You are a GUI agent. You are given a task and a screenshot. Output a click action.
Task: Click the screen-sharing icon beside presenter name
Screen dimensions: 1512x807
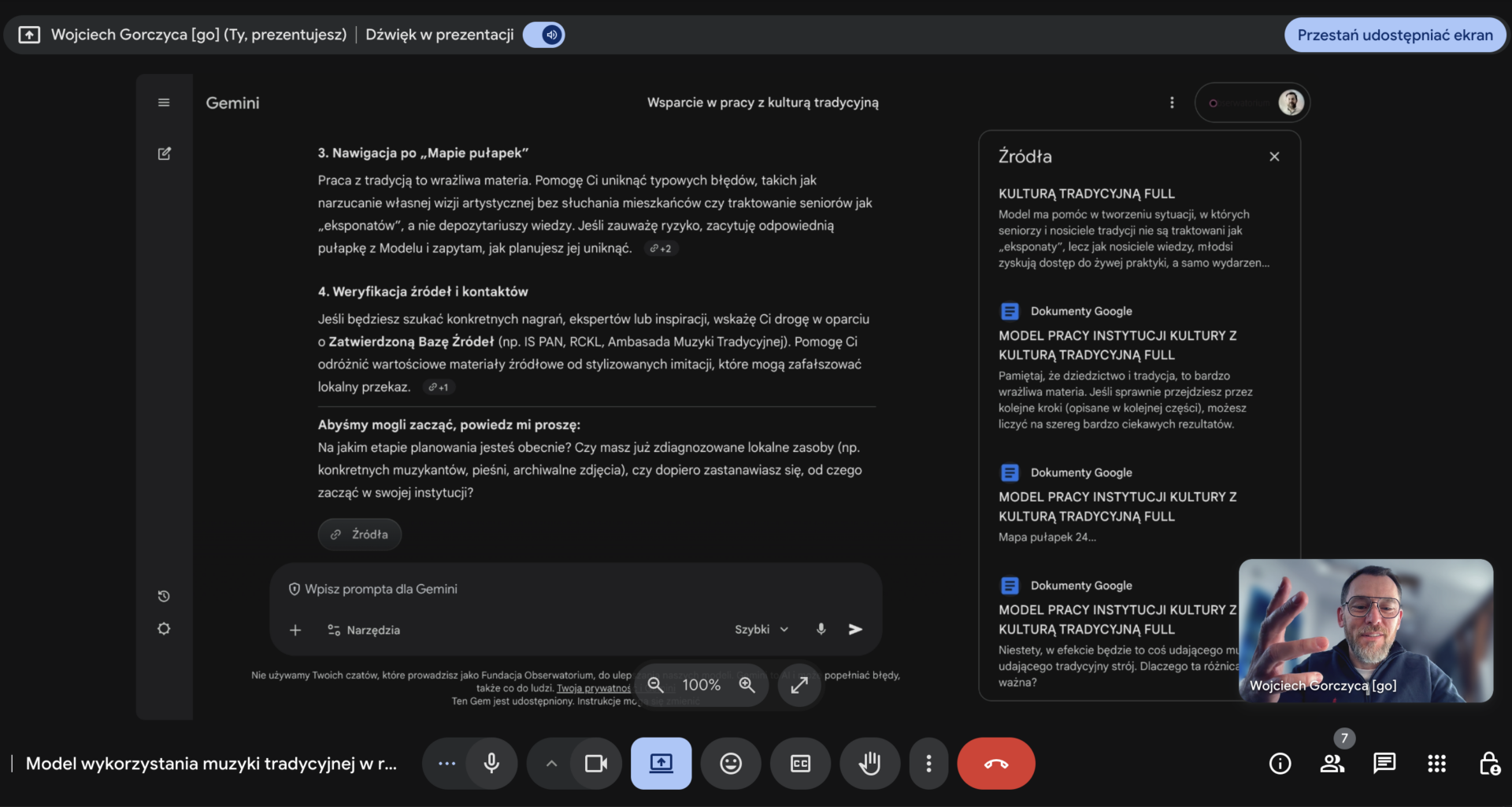pos(29,35)
